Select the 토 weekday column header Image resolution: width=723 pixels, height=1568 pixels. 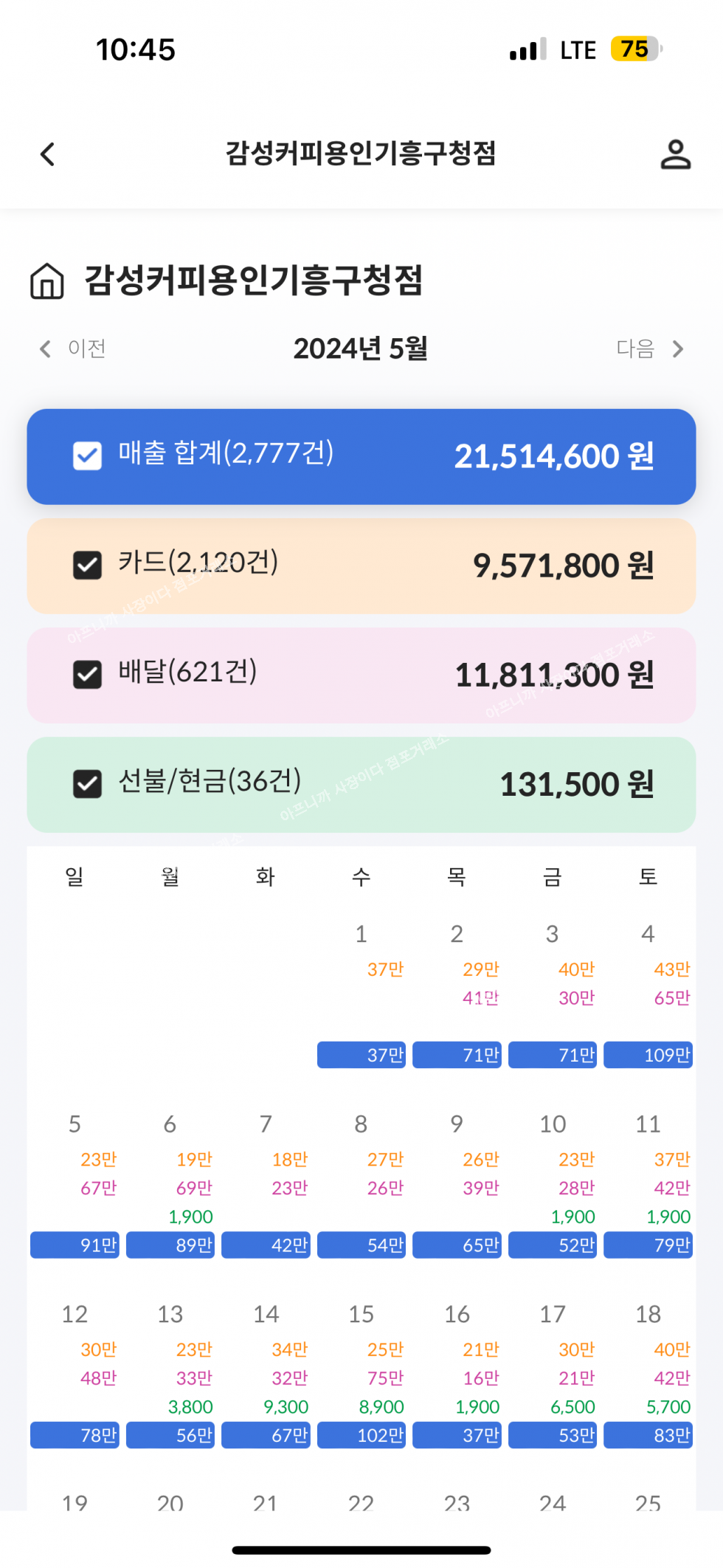(x=648, y=877)
